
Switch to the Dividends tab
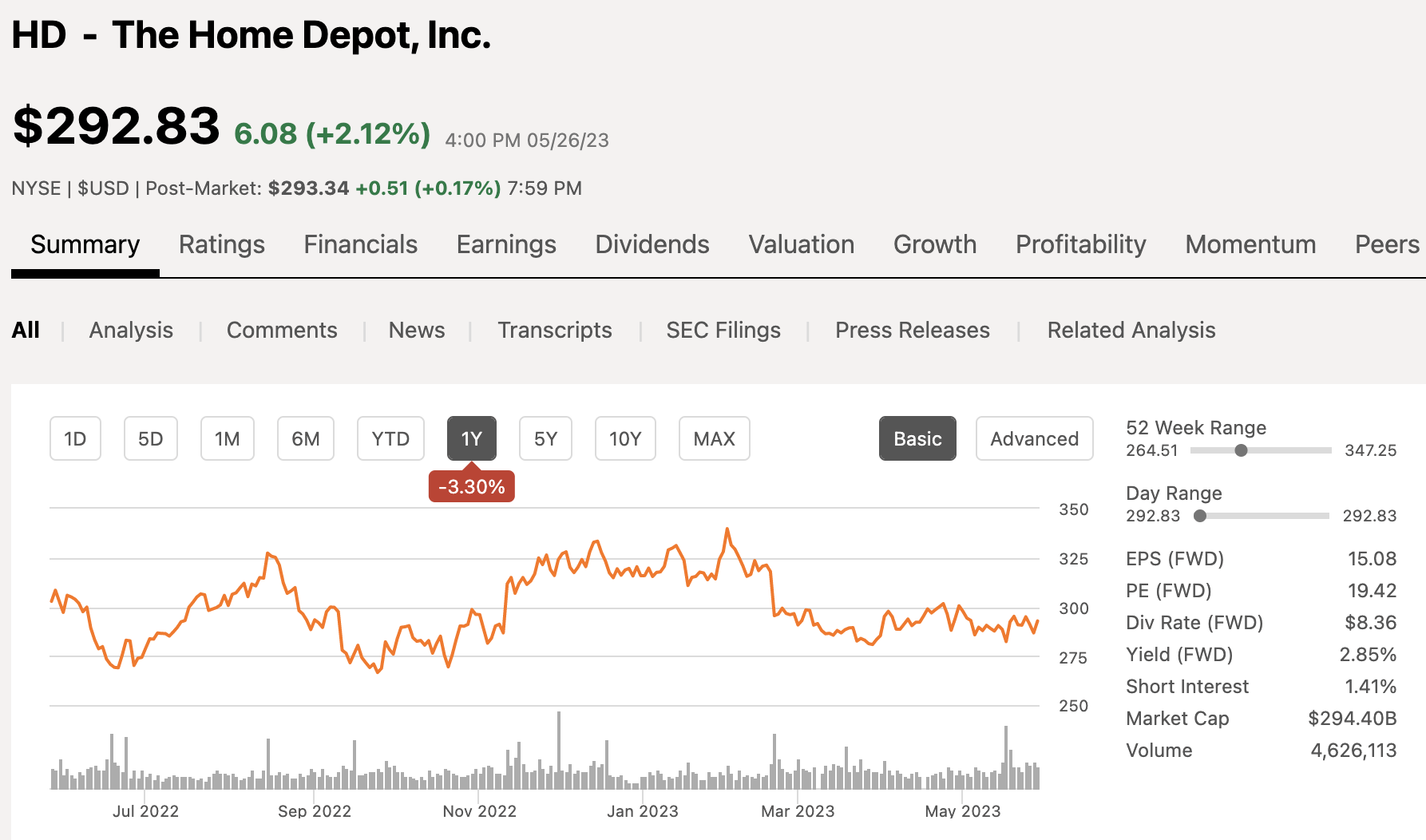click(652, 244)
